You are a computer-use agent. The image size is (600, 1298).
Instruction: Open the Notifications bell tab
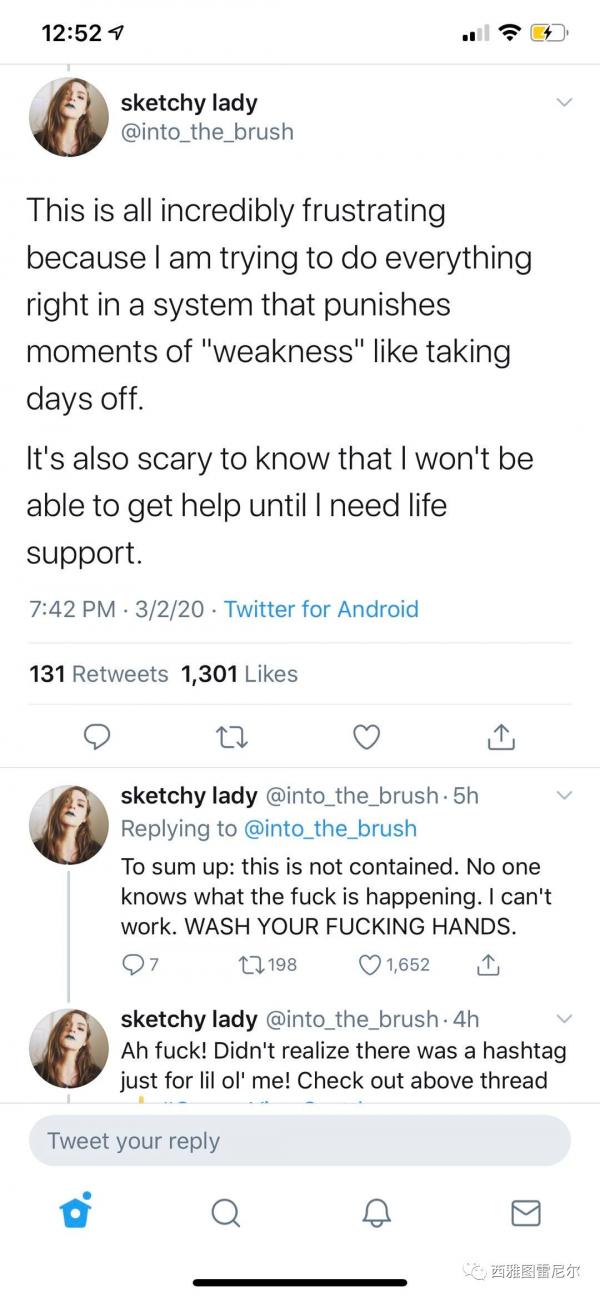click(x=376, y=1212)
